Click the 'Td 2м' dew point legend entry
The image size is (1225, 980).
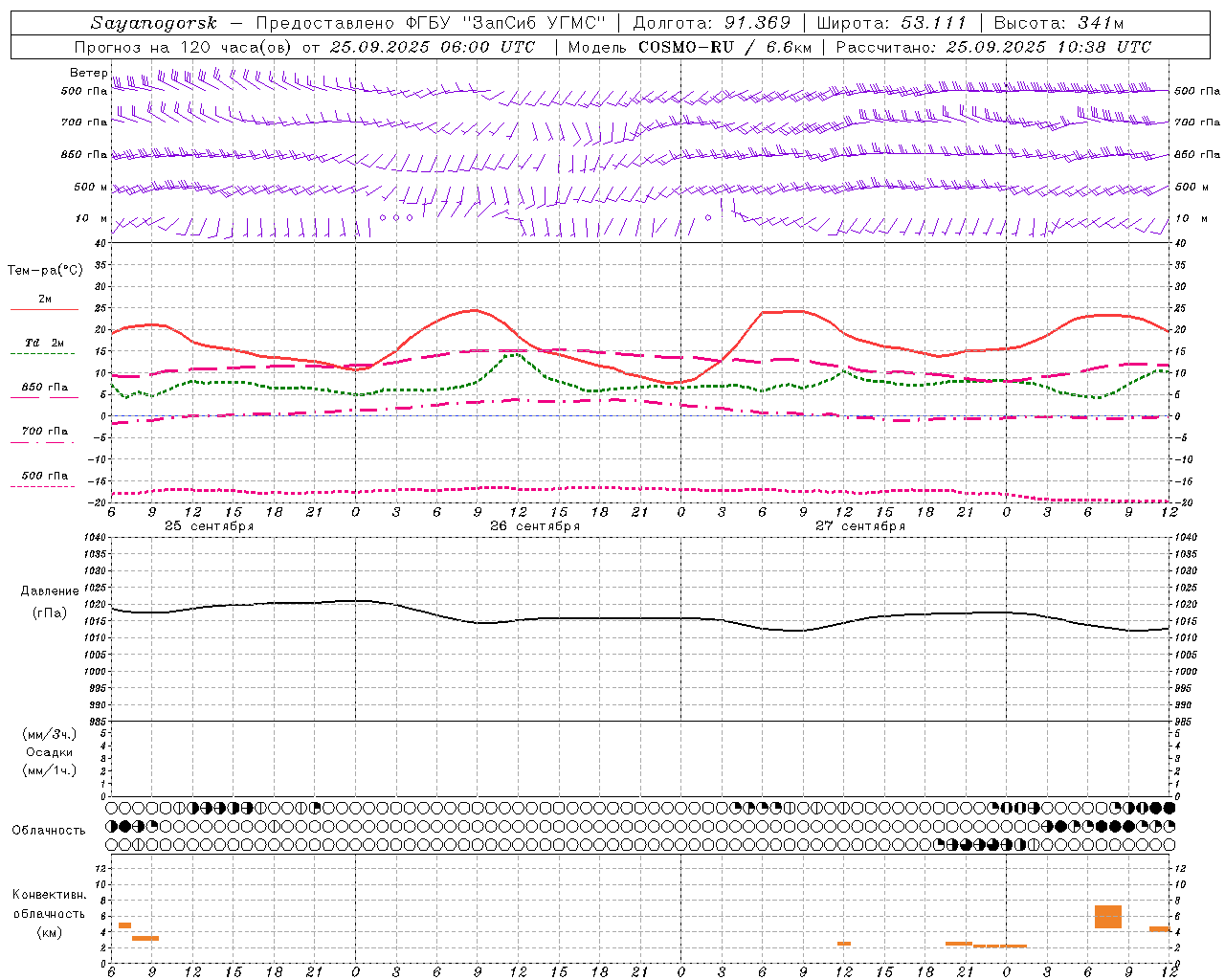[x=45, y=343]
